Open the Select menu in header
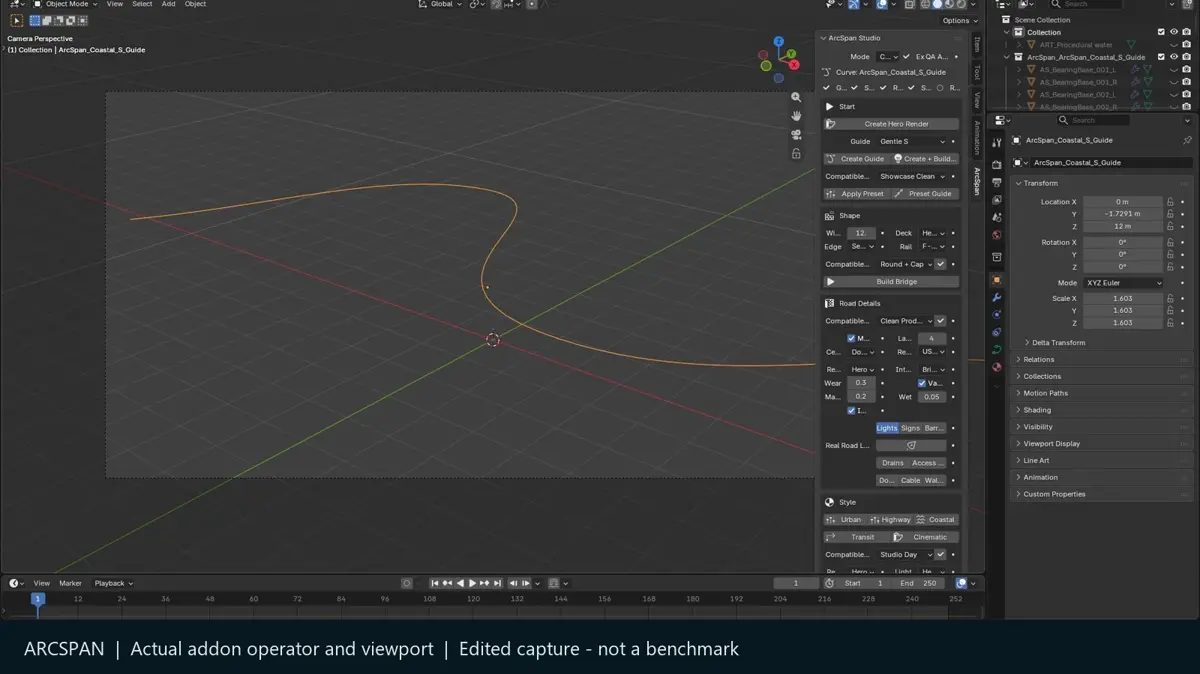 [x=142, y=4]
